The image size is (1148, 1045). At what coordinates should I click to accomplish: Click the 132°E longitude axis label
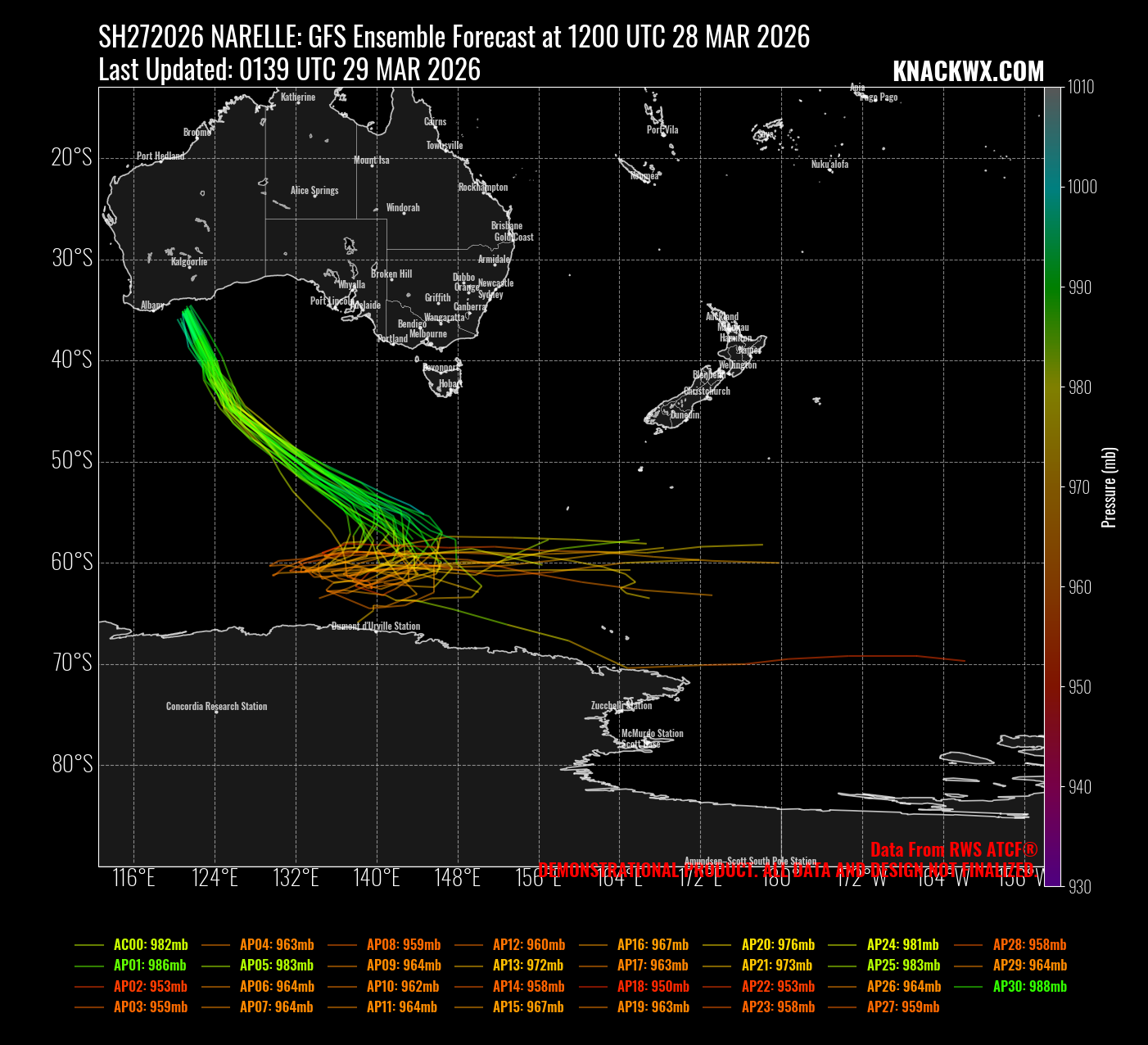296,879
